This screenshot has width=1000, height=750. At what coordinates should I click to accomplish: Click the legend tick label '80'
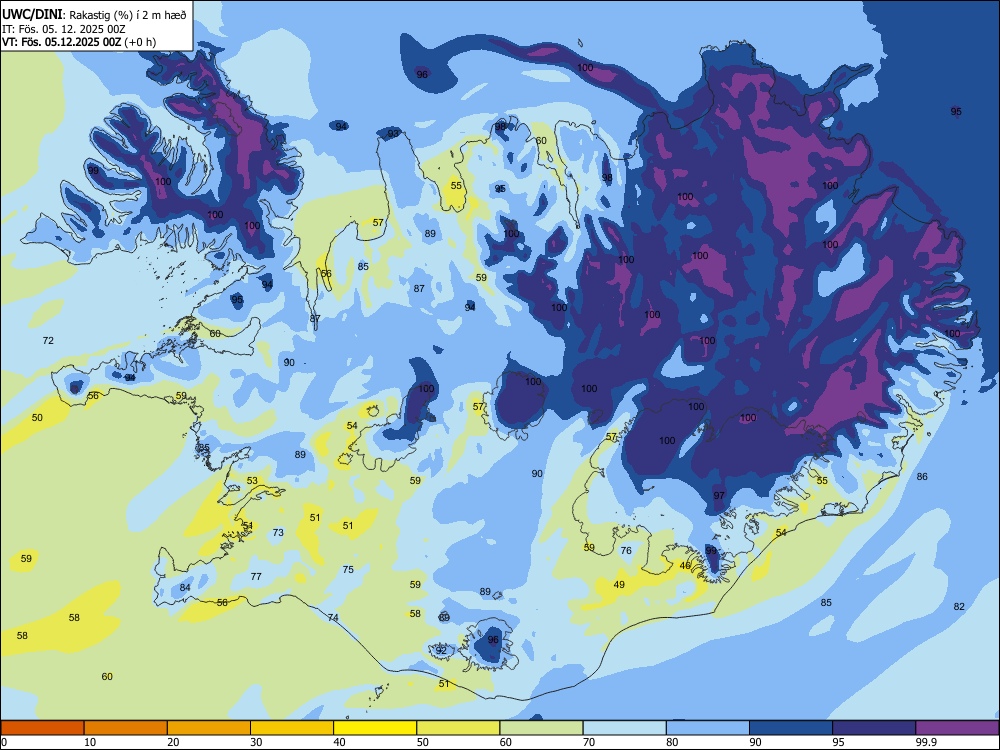point(672,742)
